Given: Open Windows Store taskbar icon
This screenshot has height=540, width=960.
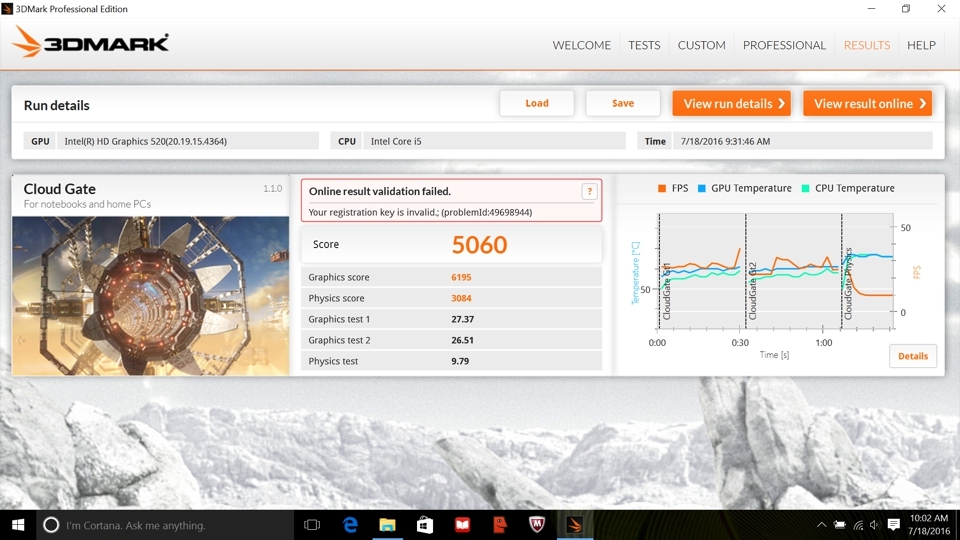Looking at the screenshot, I should 425,525.
